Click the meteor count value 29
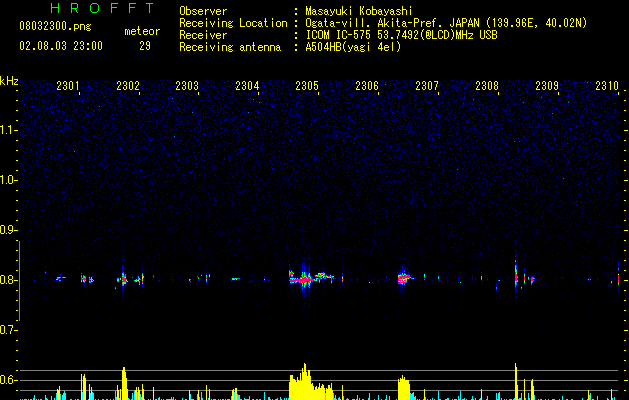This screenshot has height=400, width=629. coord(145,46)
